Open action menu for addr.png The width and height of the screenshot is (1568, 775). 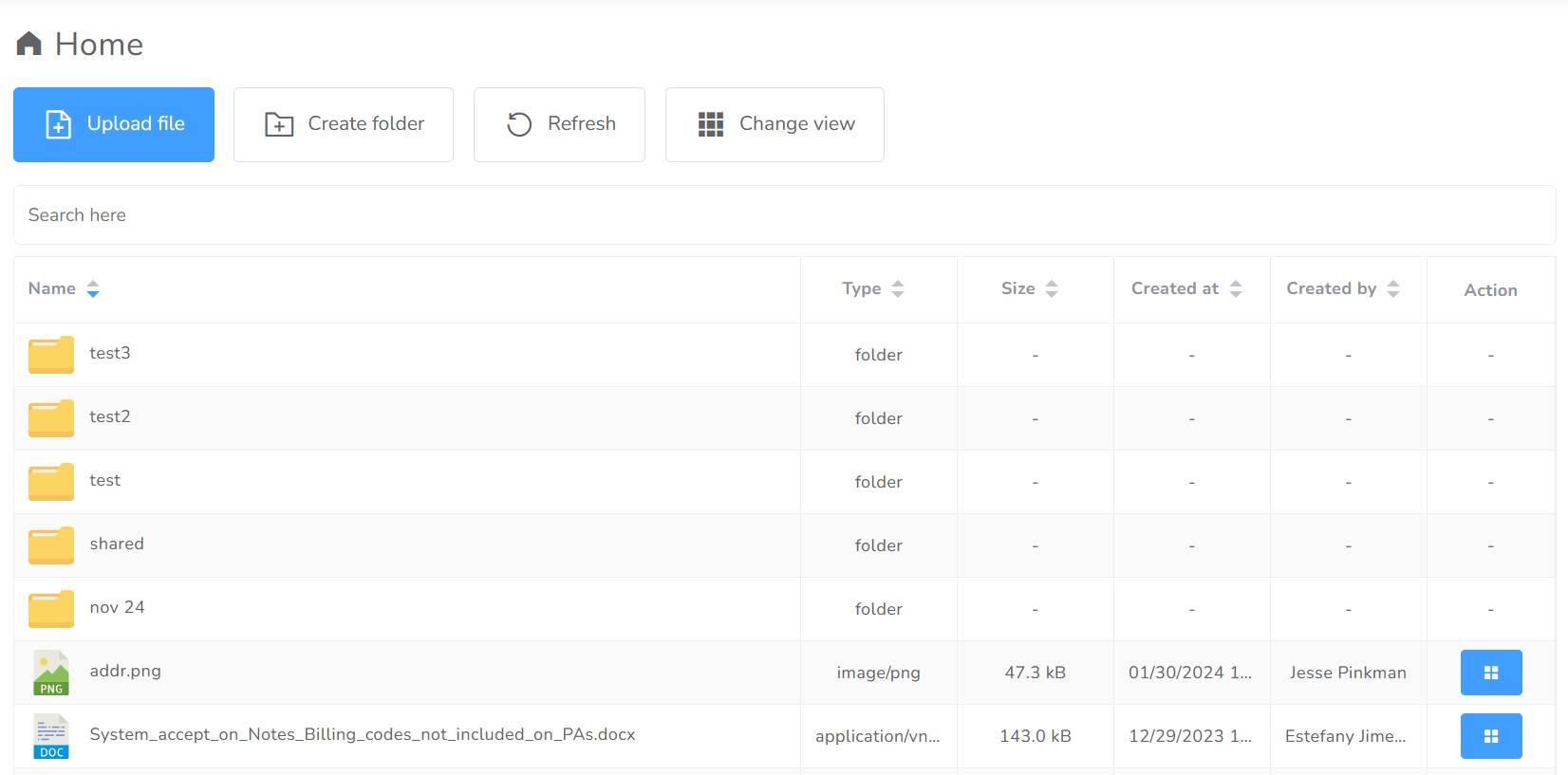tap(1490, 673)
